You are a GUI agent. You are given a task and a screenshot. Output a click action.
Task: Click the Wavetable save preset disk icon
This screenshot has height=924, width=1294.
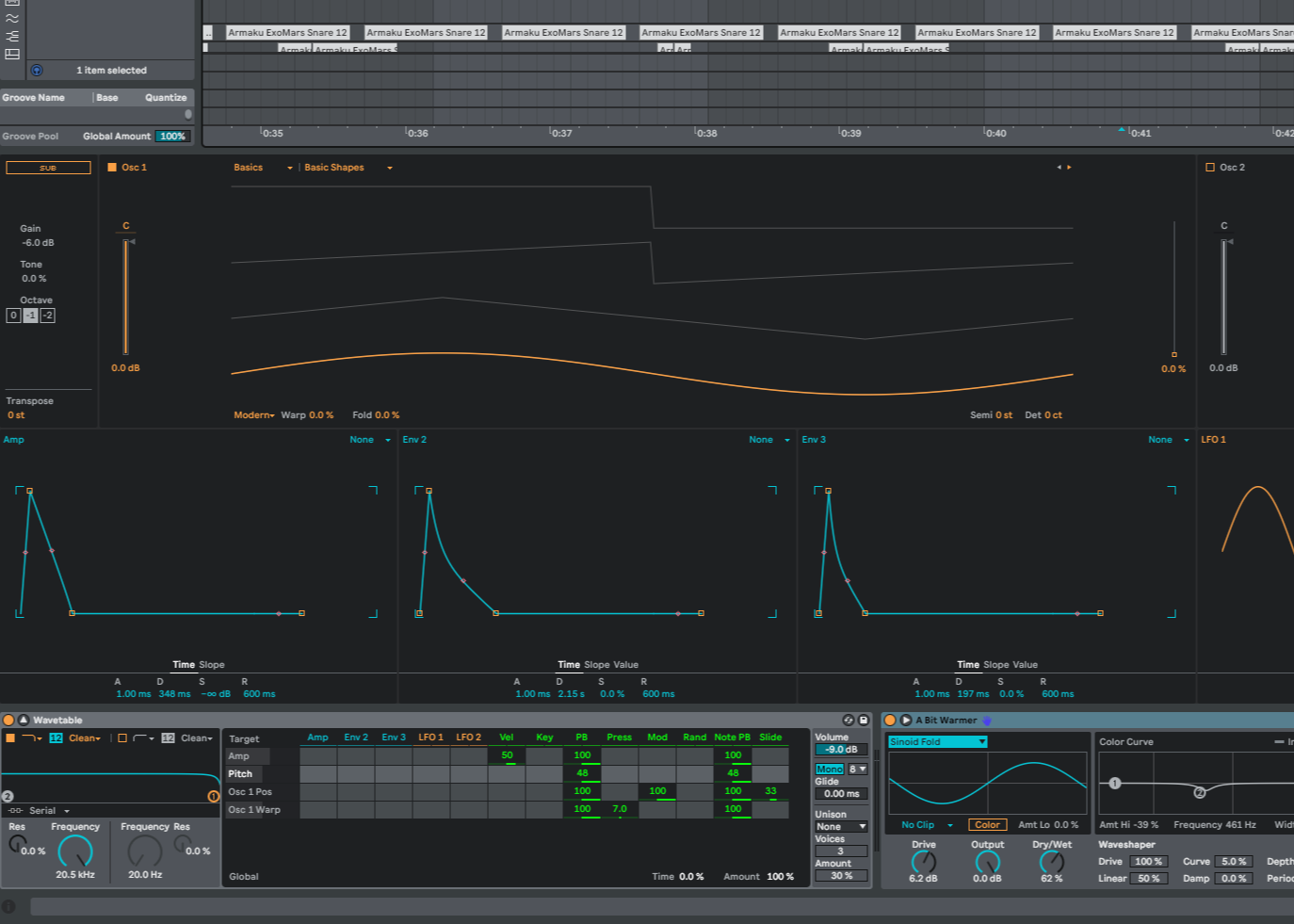(864, 721)
